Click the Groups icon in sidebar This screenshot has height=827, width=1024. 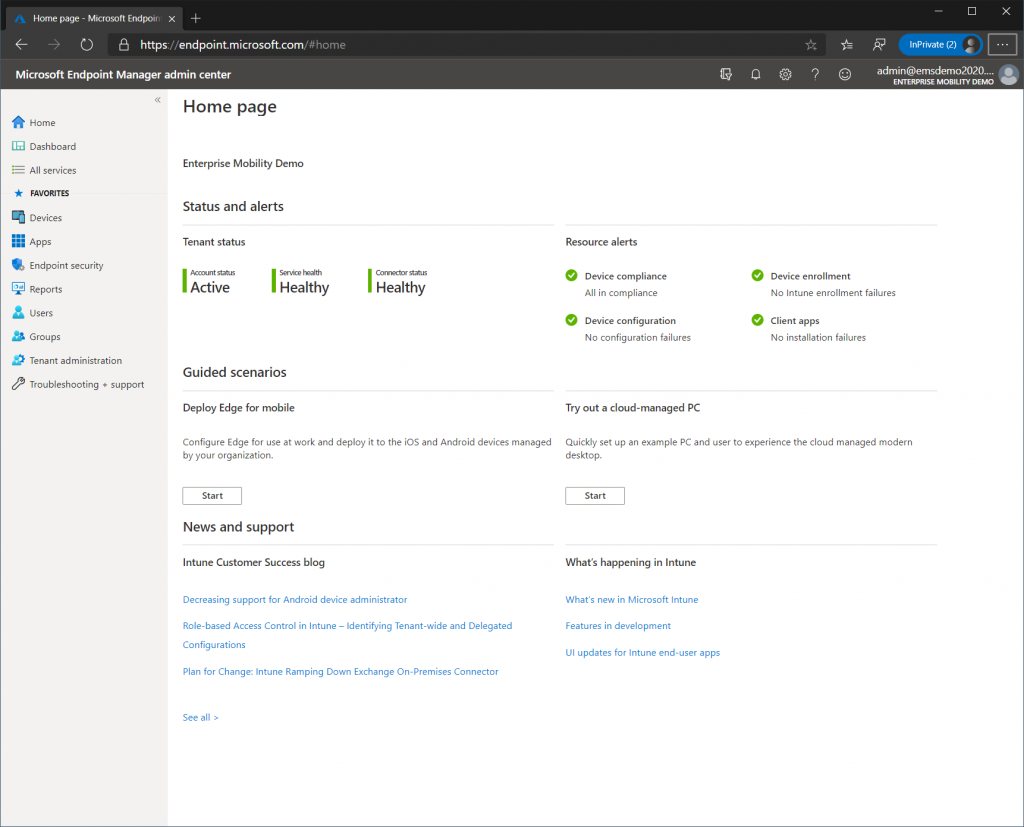[18, 336]
